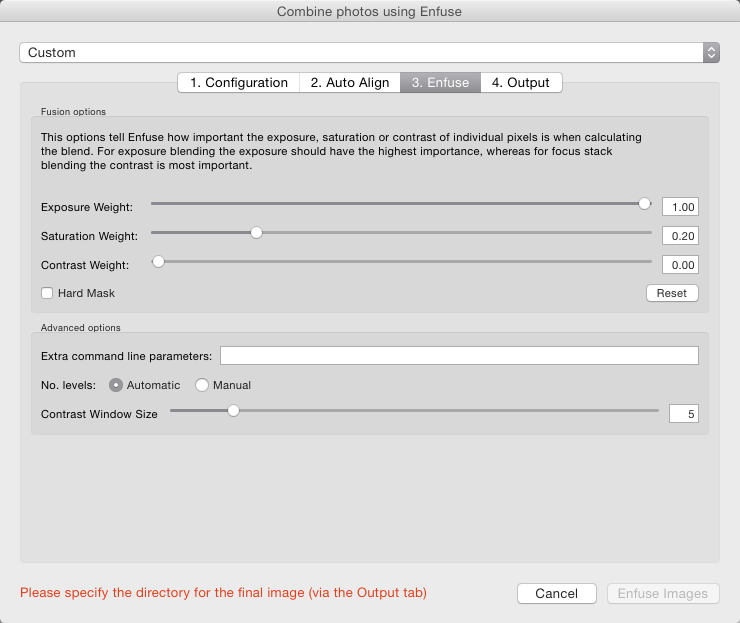Viewport: 740px width, 623px height.
Task: Click the Contrast Window Size slider handle
Action: (x=233, y=411)
